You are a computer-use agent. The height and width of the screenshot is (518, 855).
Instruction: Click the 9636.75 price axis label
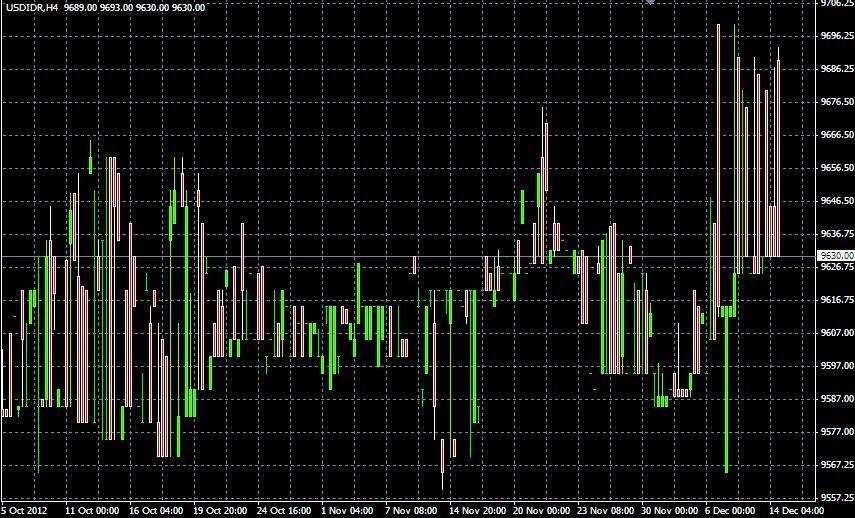837,233
